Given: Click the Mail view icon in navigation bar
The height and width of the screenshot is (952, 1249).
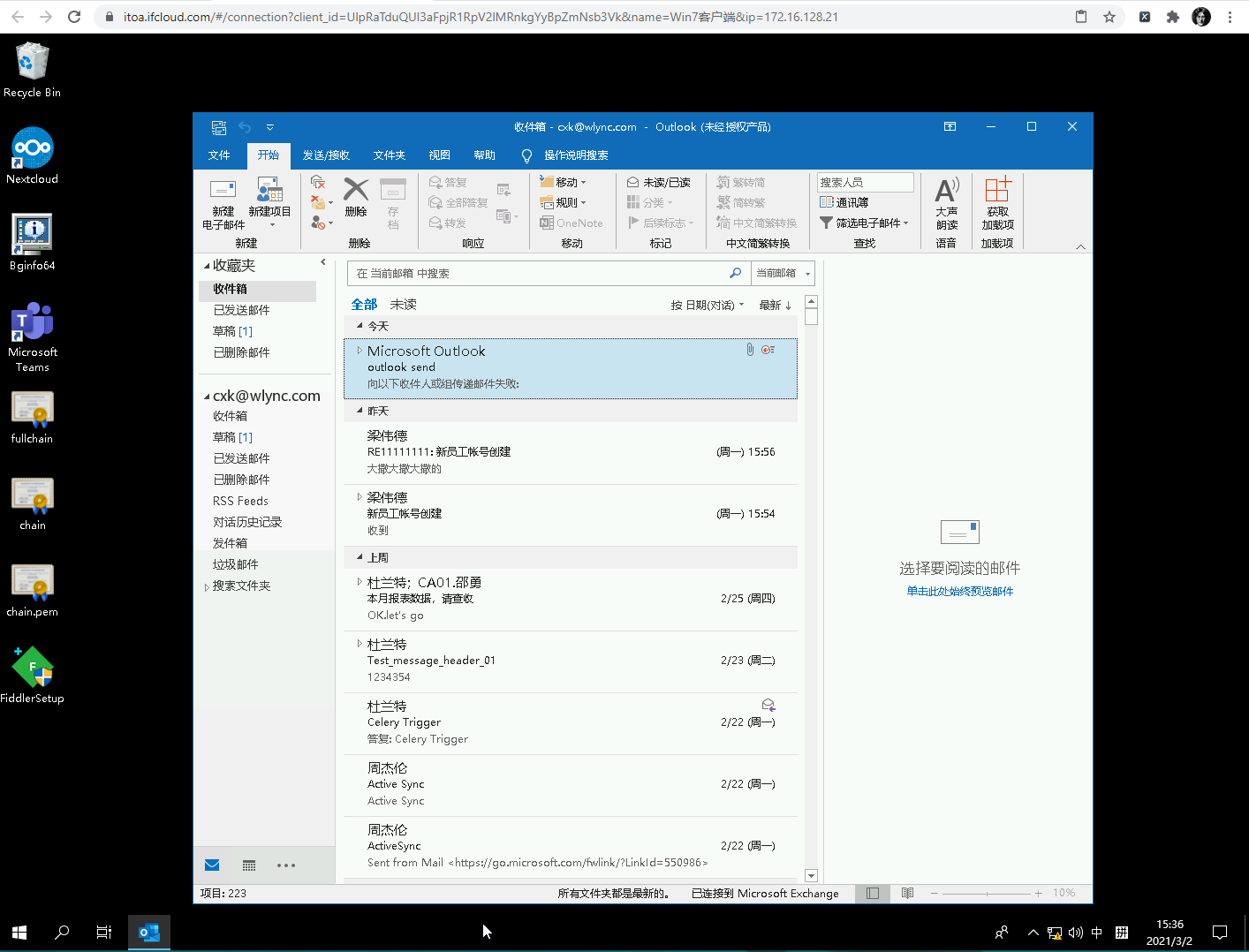Looking at the screenshot, I should click(212, 865).
